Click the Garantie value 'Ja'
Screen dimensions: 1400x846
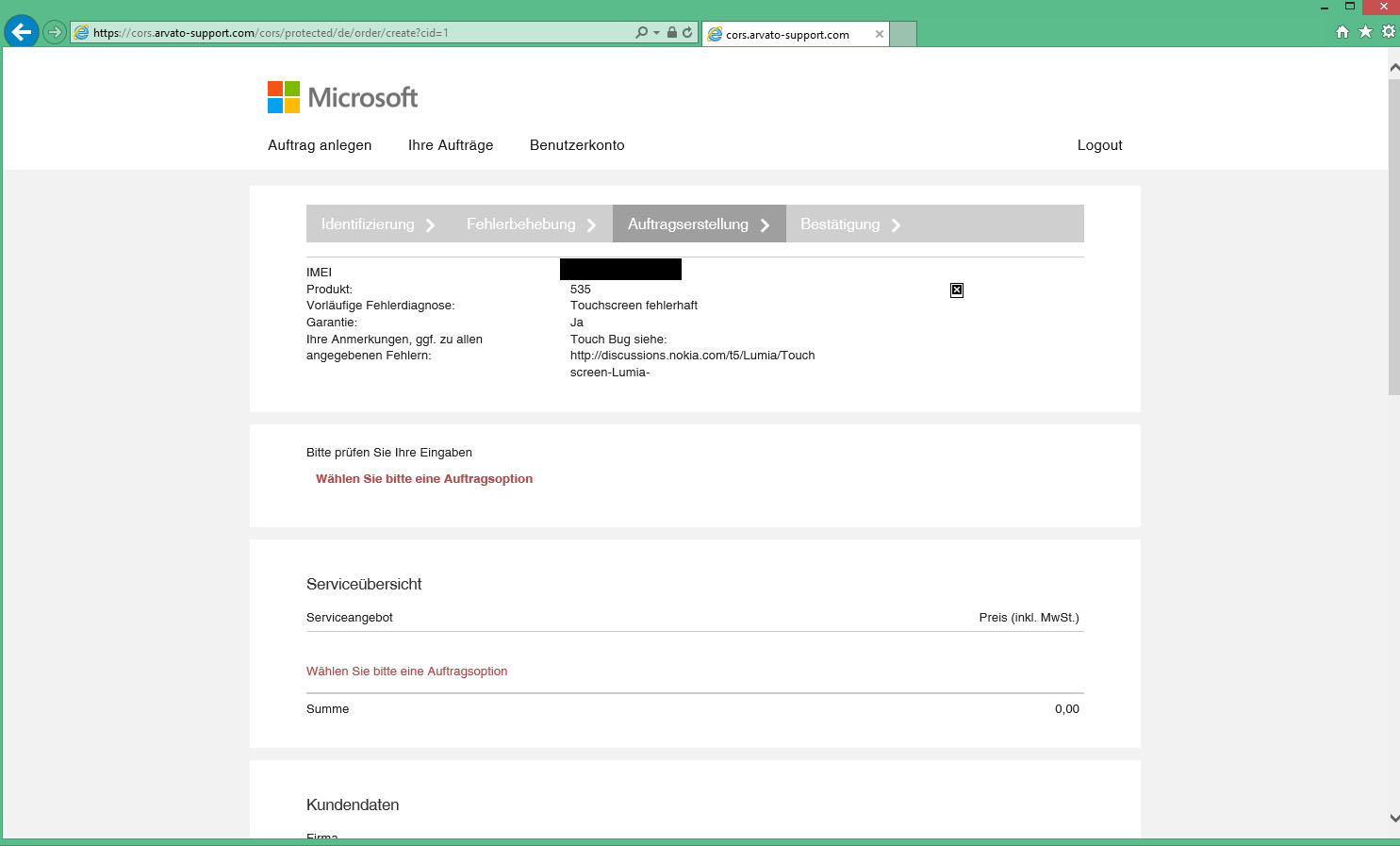[x=577, y=323]
